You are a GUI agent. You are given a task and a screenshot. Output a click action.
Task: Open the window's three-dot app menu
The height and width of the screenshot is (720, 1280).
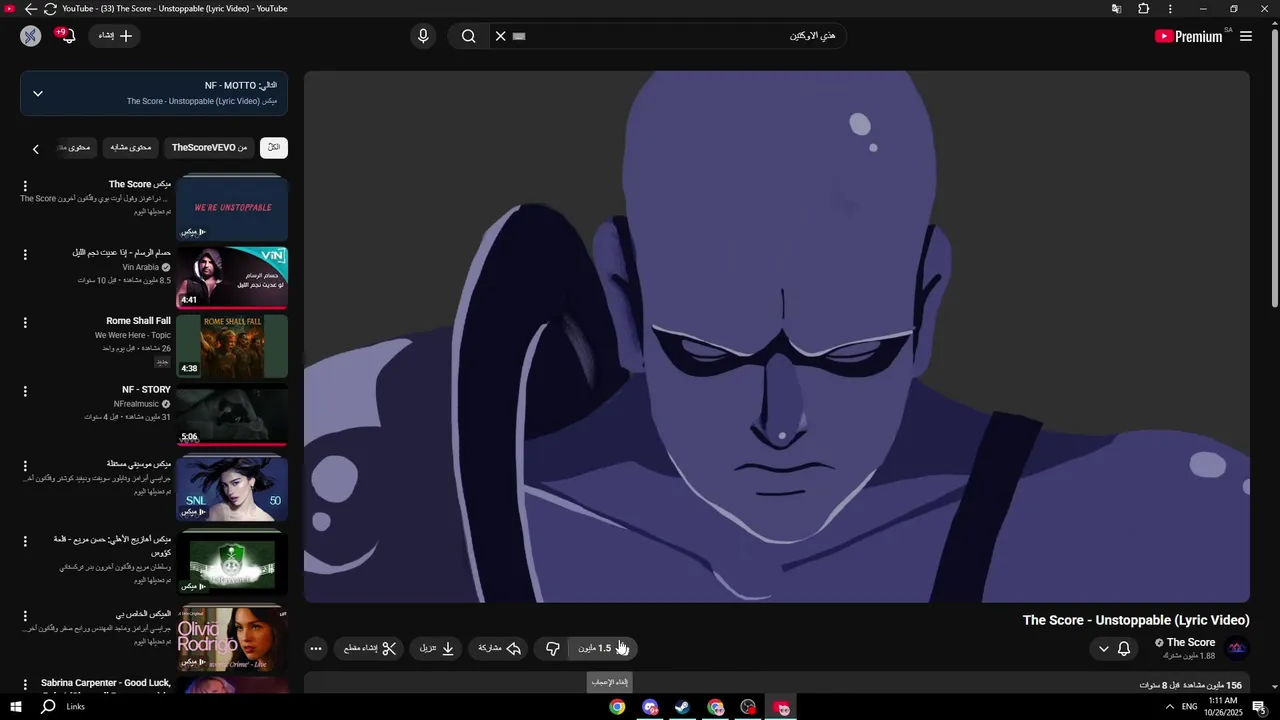(x=1170, y=9)
